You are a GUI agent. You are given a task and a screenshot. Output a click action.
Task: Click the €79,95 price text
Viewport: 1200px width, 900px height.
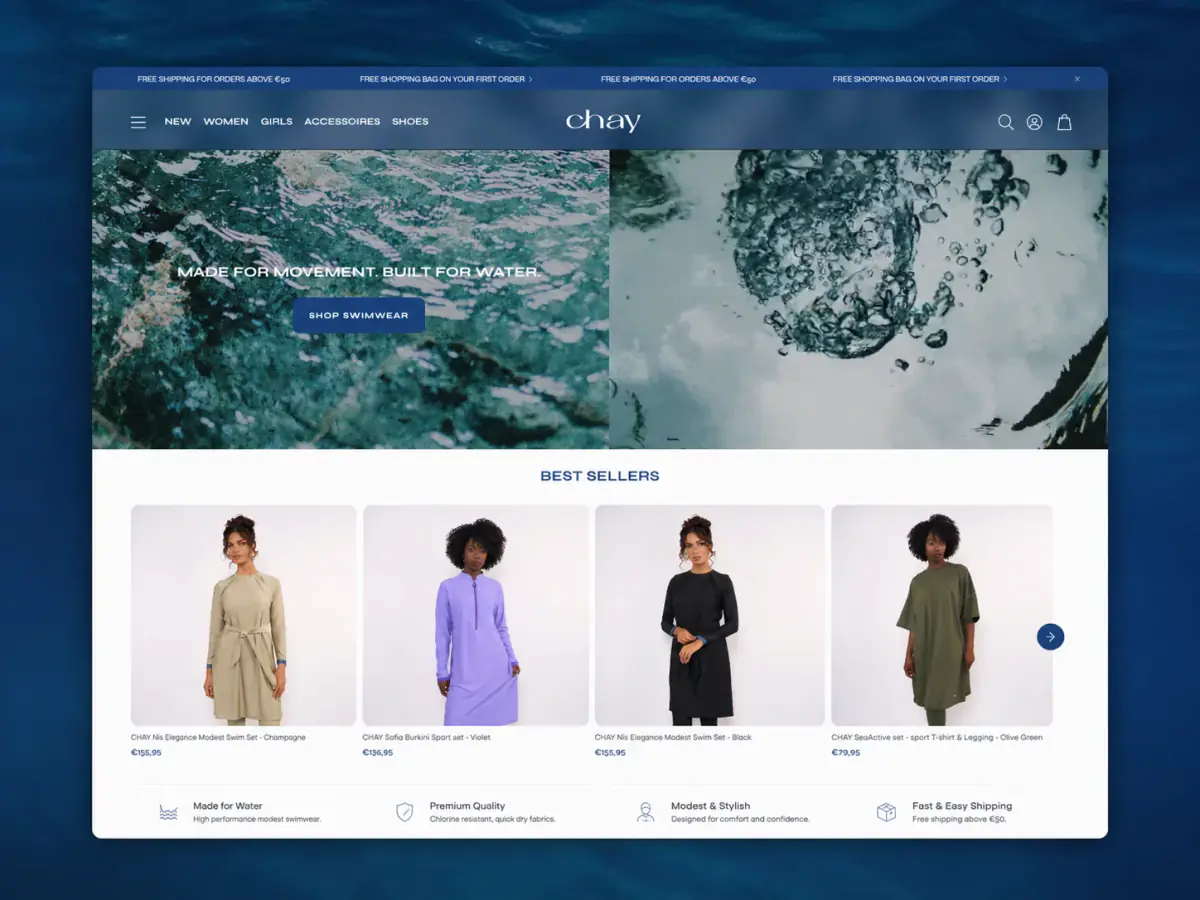tap(846, 753)
